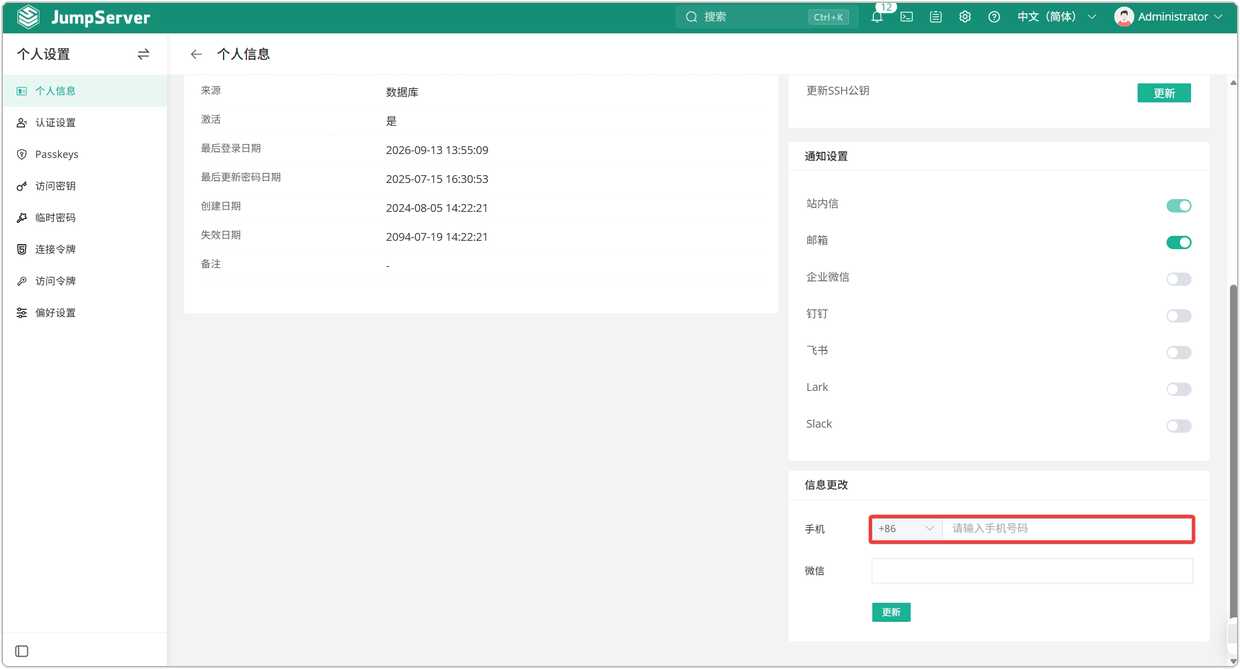Click the 访问密钥 key icon in sidebar
Image resolution: width=1240 pixels, height=669 pixels.
click(x=22, y=186)
